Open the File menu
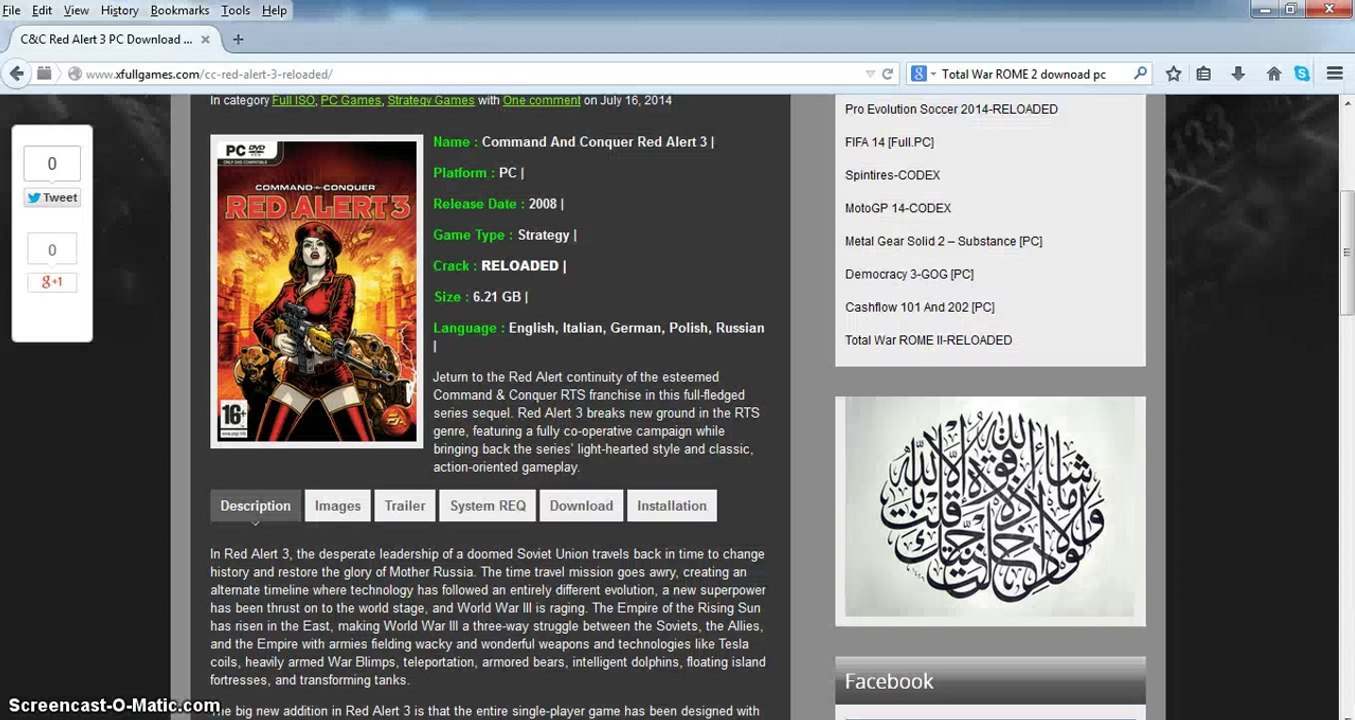The height and width of the screenshot is (720, 1355). pos(12,10)
